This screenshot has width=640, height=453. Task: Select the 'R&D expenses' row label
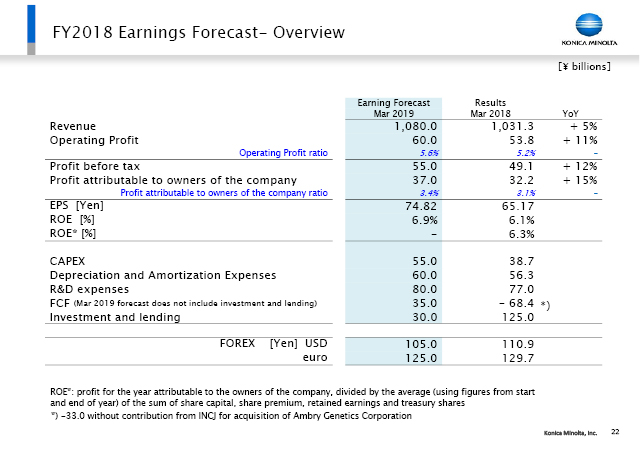(x=89, y=289)
